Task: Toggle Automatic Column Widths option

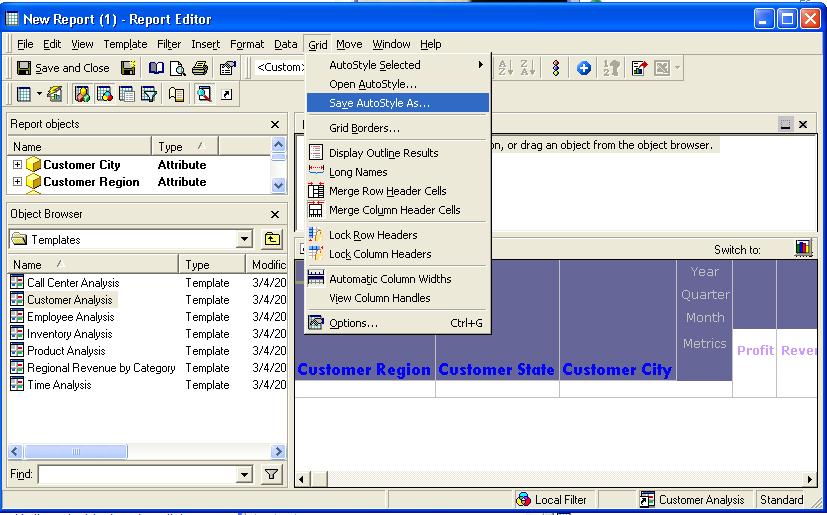Action: point(398,279)
